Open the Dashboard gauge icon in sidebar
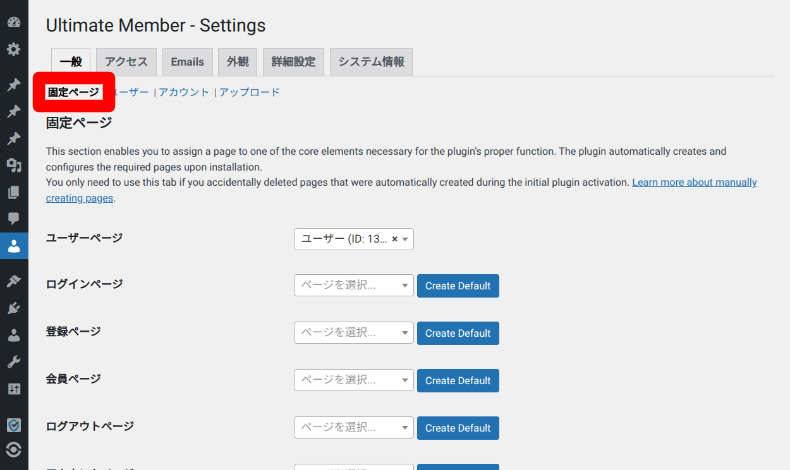790x470 pixels. 14,21
